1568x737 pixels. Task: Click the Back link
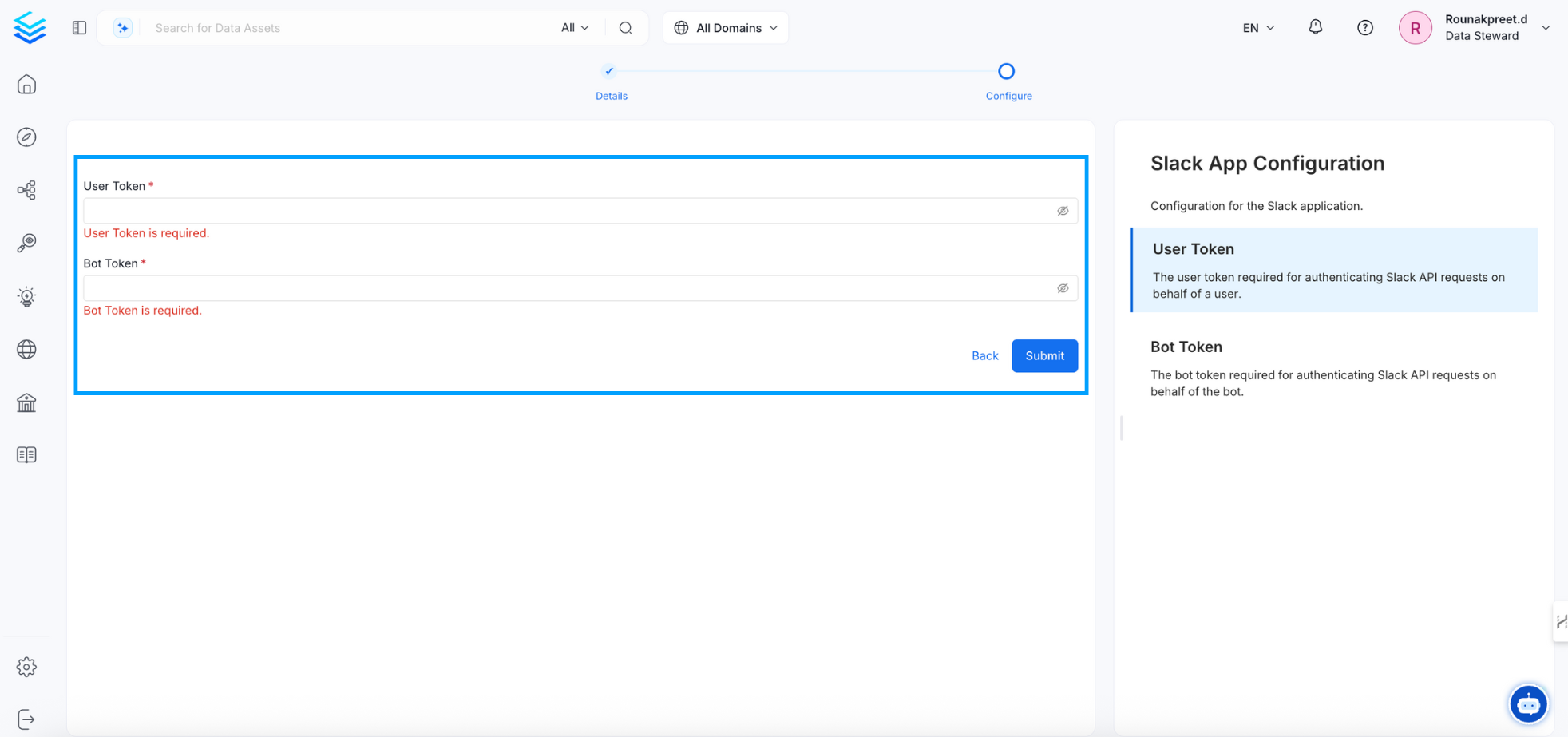click(x=984, y=356)
